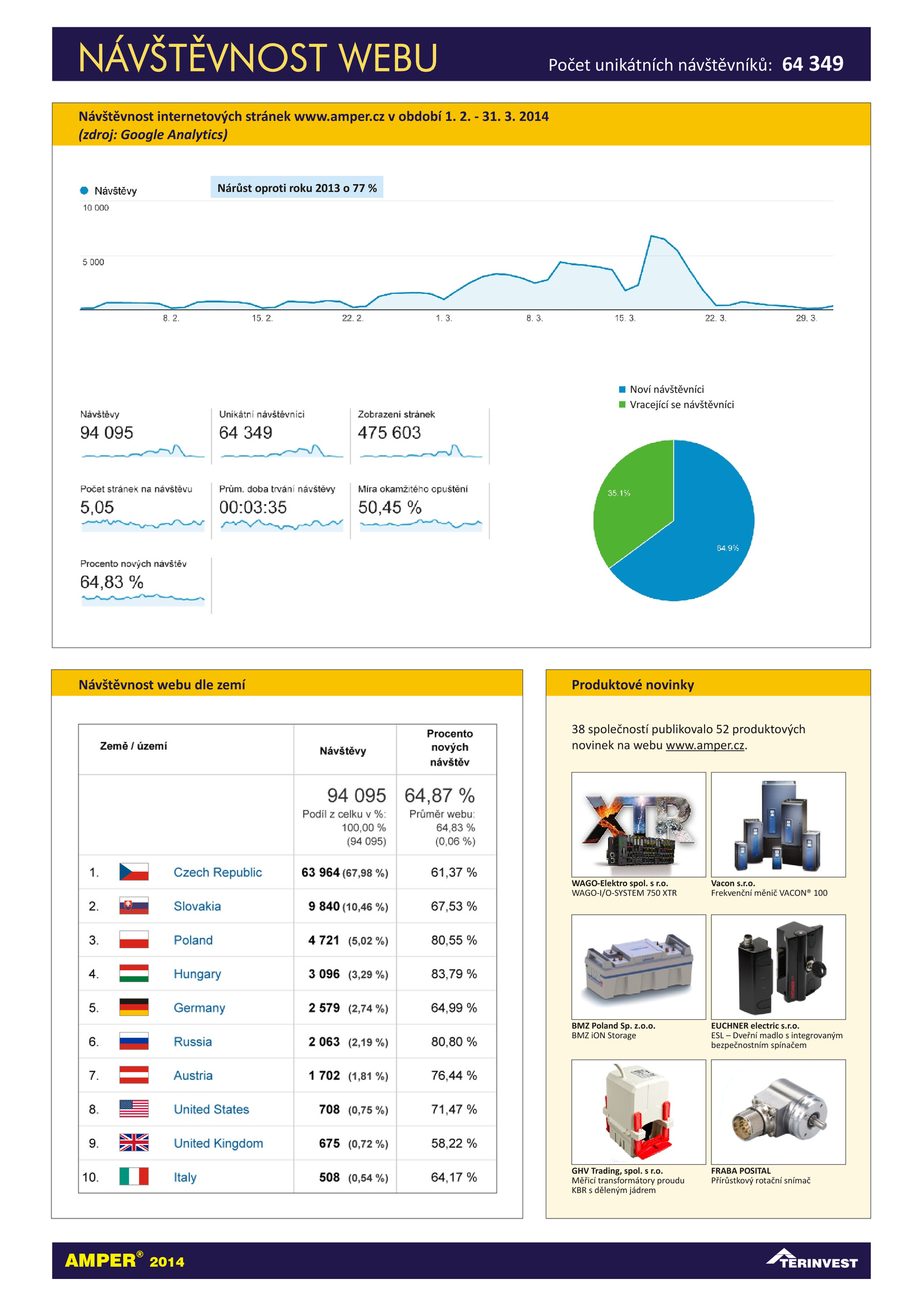Open the Poland country link
924x1305 pixels.
coord(193,940)
